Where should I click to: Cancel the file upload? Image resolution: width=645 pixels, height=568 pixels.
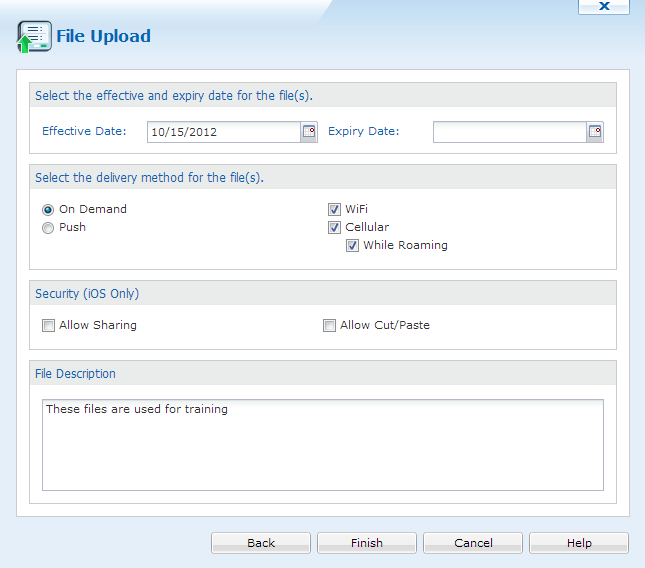pyautogui.click(x=473, y=543)
